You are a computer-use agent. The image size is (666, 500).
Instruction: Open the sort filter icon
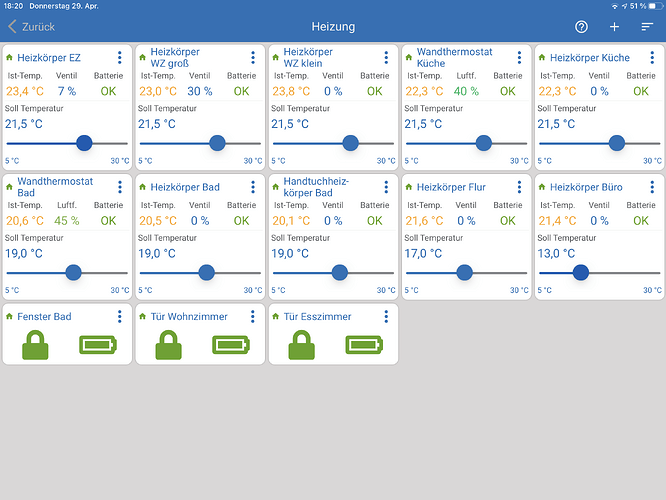pyautogui.click(x=647, y=27)
